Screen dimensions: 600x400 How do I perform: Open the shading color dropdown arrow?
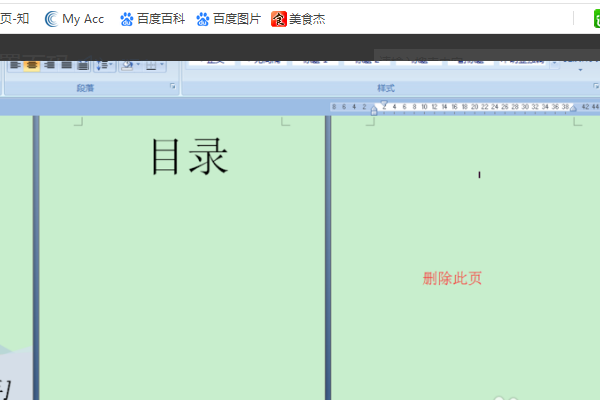coord(139,64)
